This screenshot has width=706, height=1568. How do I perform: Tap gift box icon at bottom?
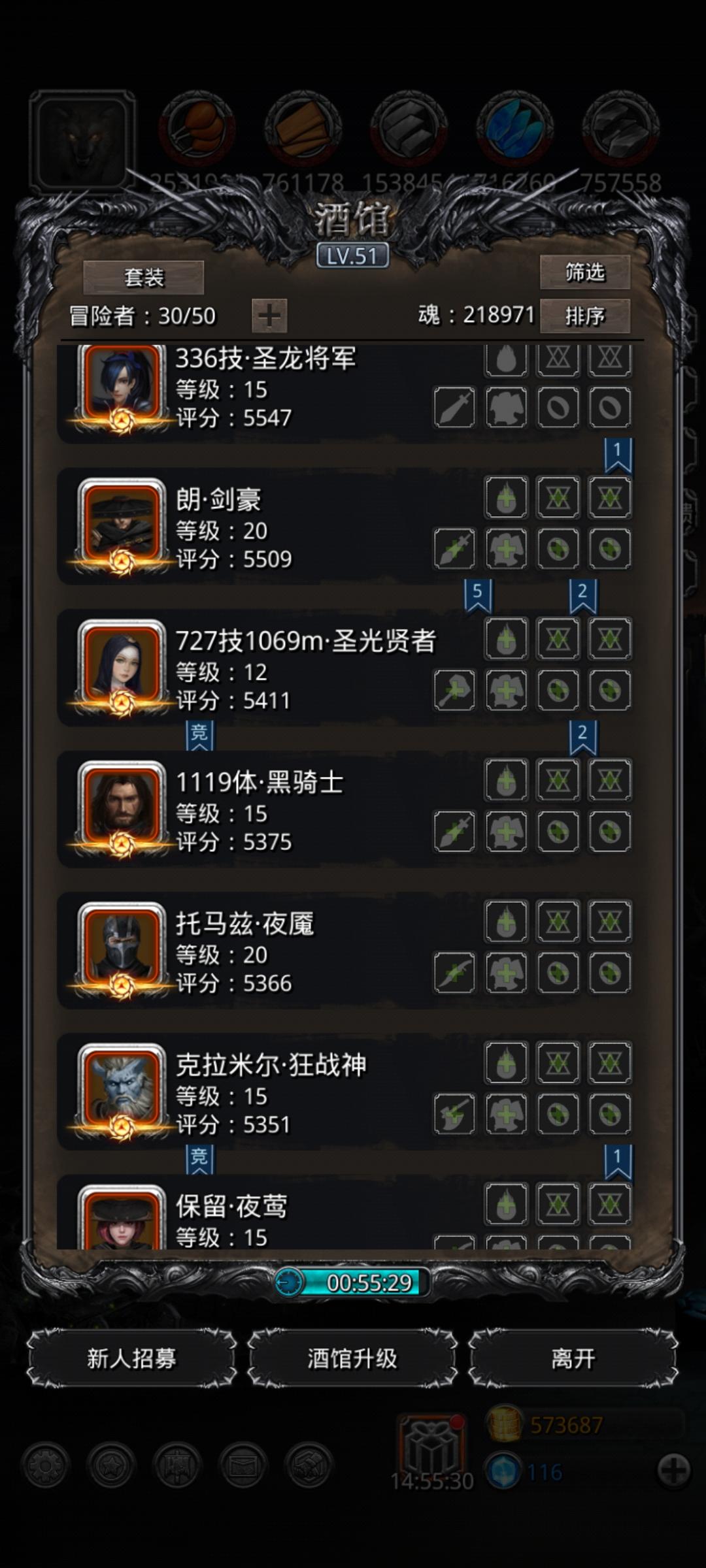click(x=431, y=1448)
